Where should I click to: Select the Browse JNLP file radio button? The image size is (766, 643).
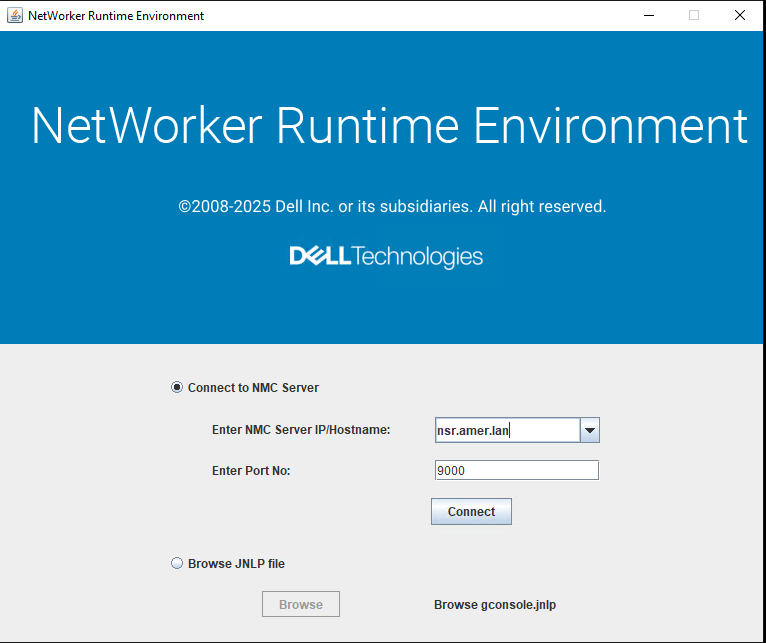177,563
